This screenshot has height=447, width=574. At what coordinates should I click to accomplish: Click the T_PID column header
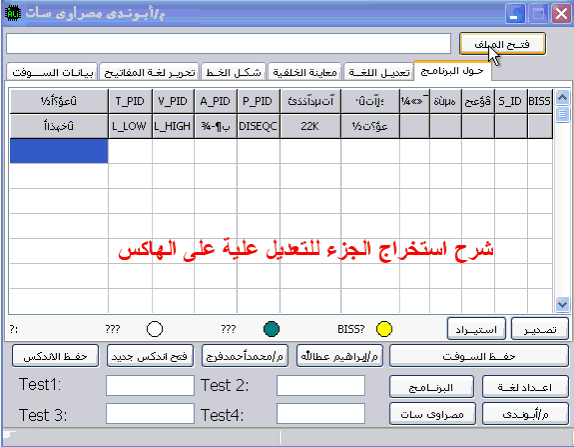(x=130, y=101)
